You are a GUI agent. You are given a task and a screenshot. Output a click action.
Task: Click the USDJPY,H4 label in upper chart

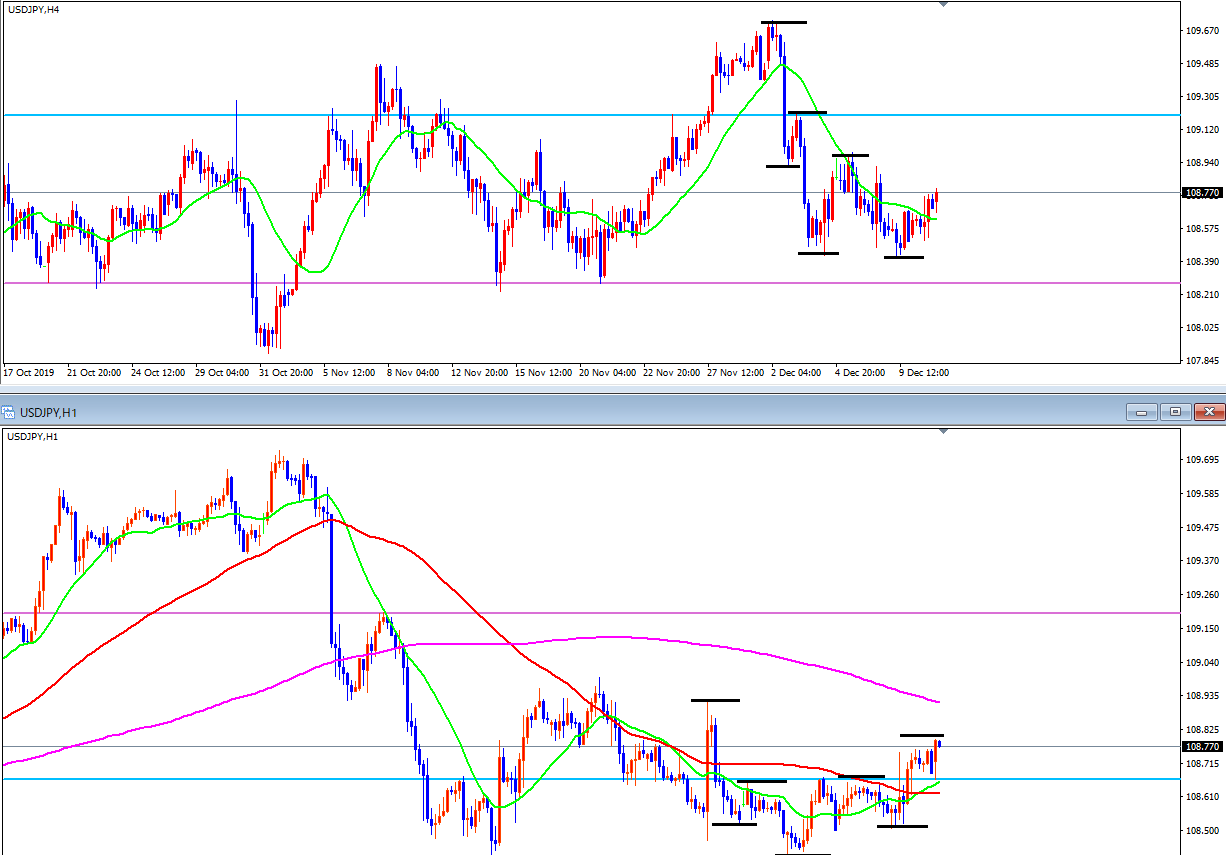pyautogui.click(x=33, y=9)
